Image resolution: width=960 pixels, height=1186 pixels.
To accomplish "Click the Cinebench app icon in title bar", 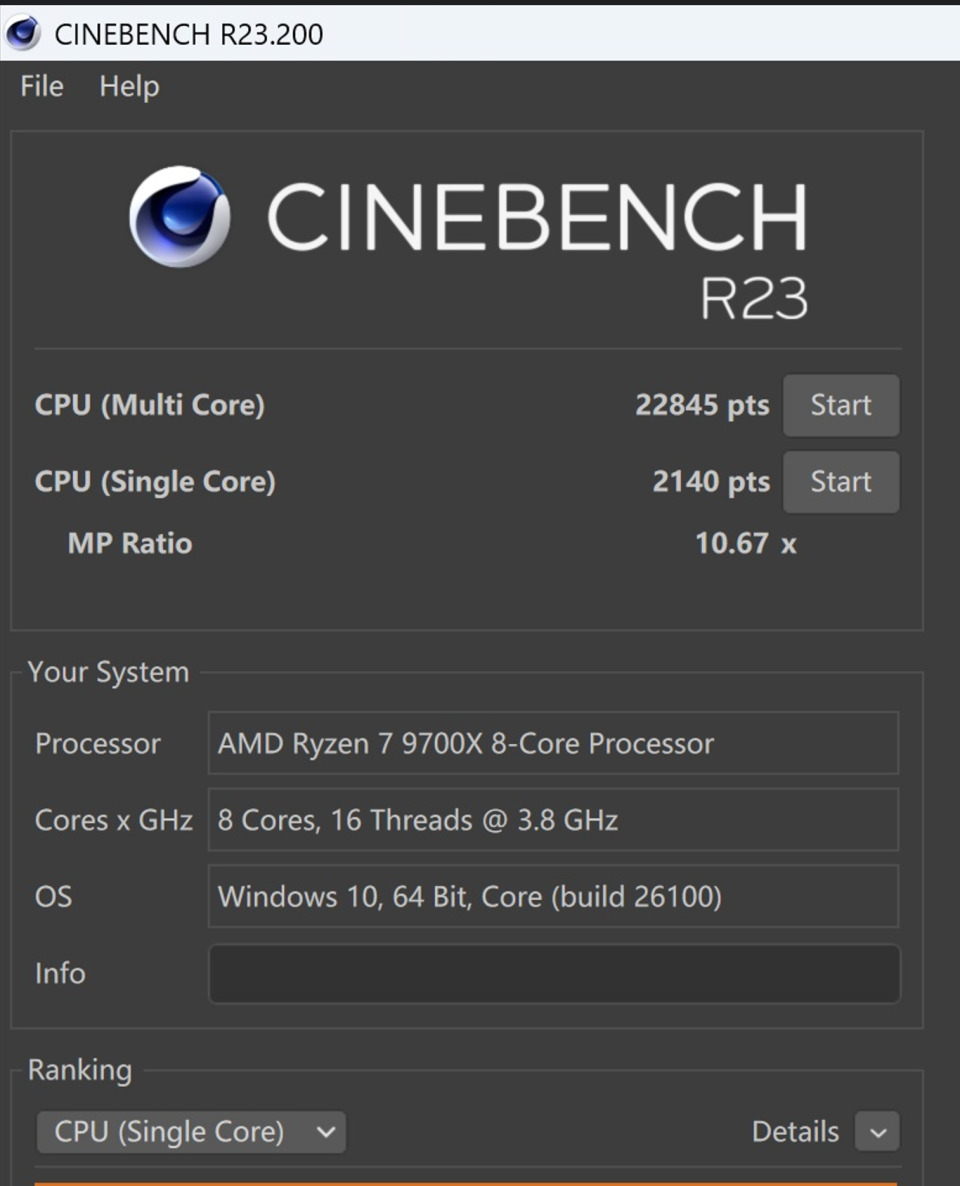I will pyautogui.click(x=23, y=33).
